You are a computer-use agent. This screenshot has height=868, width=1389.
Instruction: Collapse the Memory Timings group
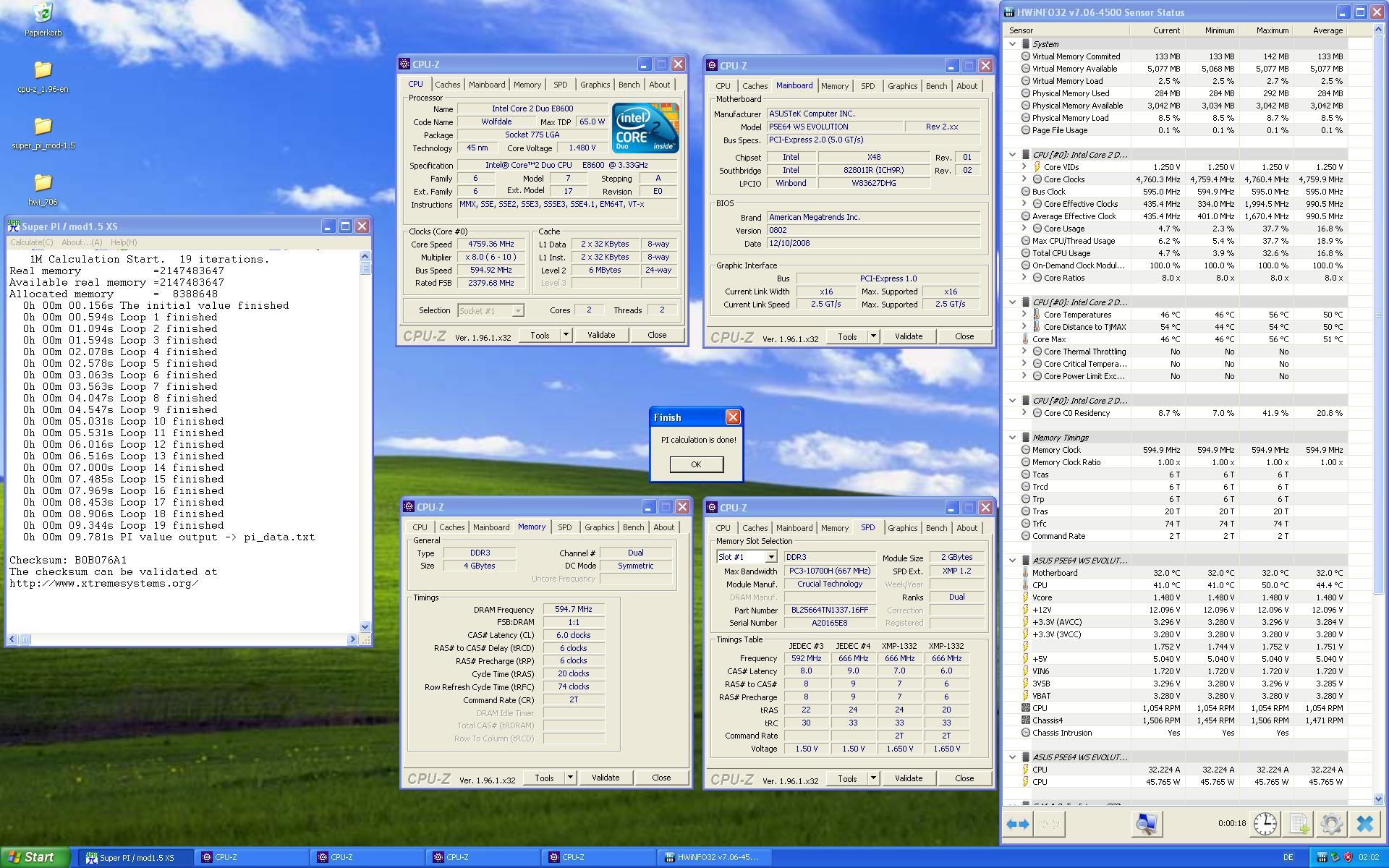click(1013, 437)
